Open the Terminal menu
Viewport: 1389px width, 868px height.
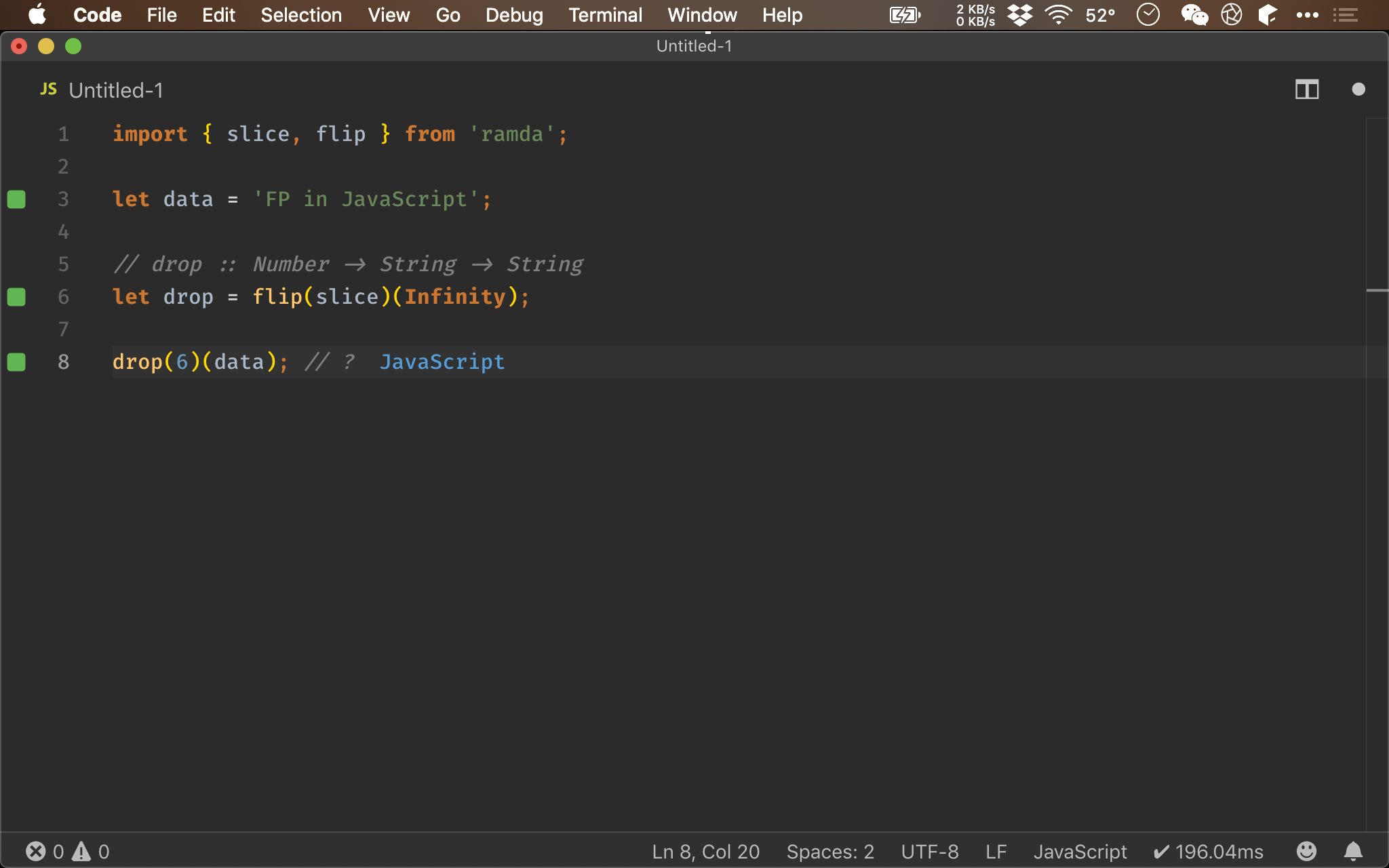605,15
